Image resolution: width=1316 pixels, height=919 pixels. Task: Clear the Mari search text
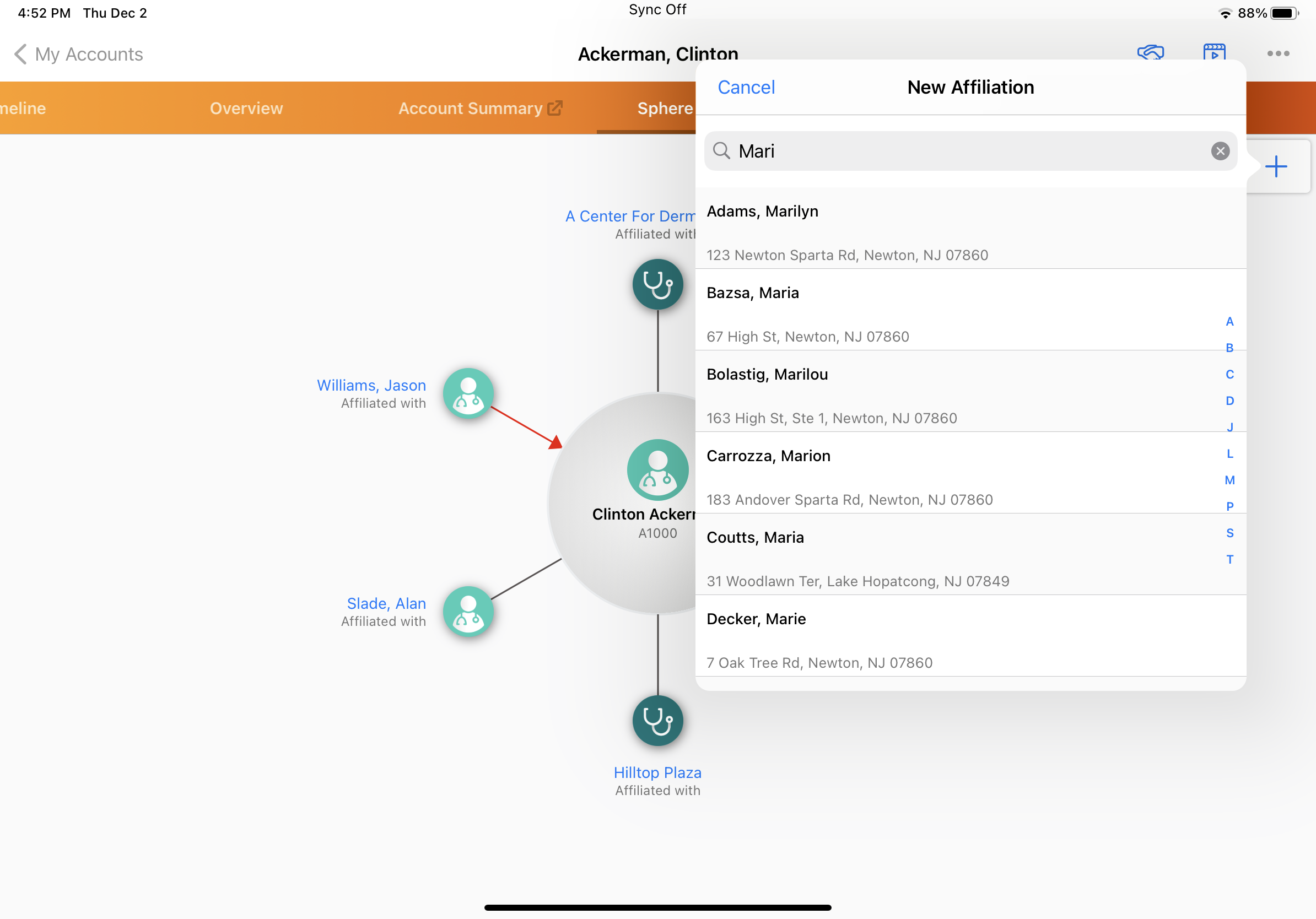(1220, 150)
